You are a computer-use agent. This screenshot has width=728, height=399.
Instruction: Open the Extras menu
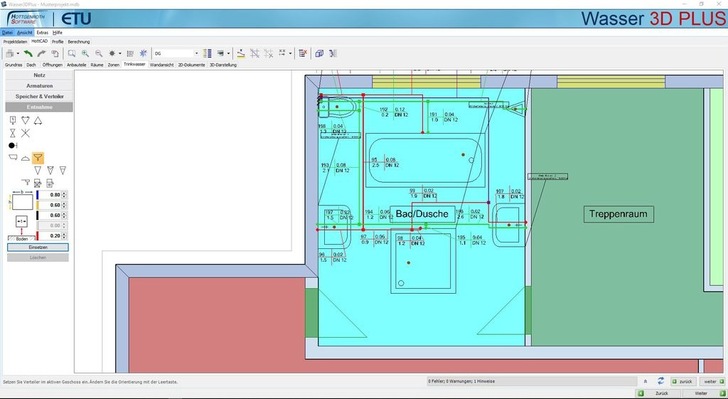42,33
